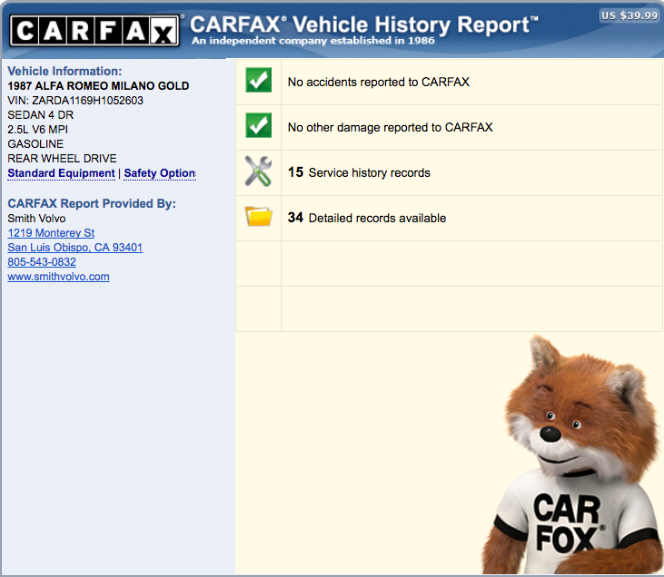Click the CARFAX Report Provided By heading

pyautogui.click(x=91, y=204)
